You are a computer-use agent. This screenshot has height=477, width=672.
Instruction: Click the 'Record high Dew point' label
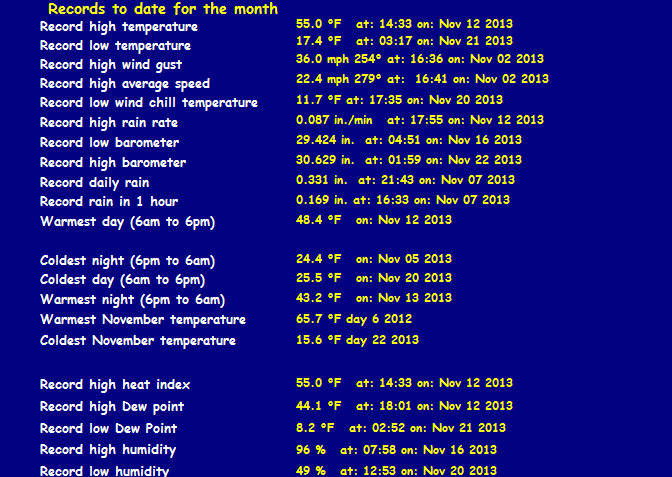(x=112, y=407)
